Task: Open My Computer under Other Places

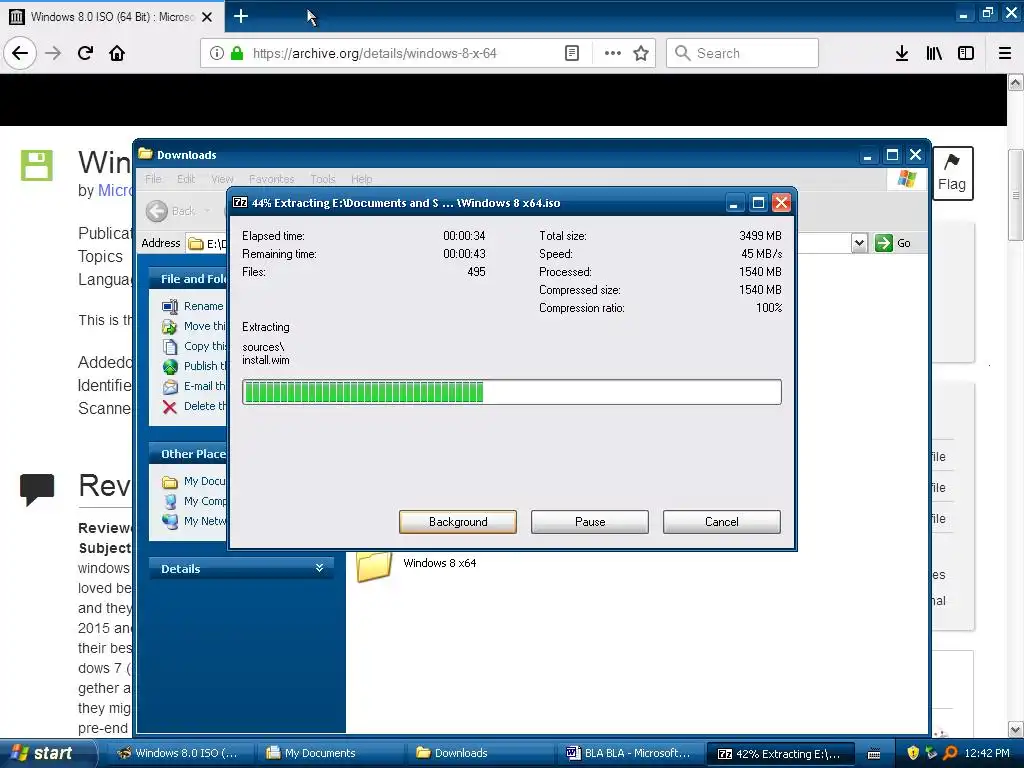Action: pyautogui.click(x=194, y=502)
